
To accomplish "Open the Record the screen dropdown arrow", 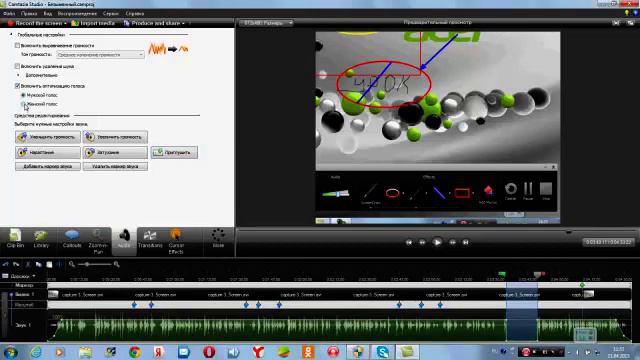I will [x=65, y=23].
